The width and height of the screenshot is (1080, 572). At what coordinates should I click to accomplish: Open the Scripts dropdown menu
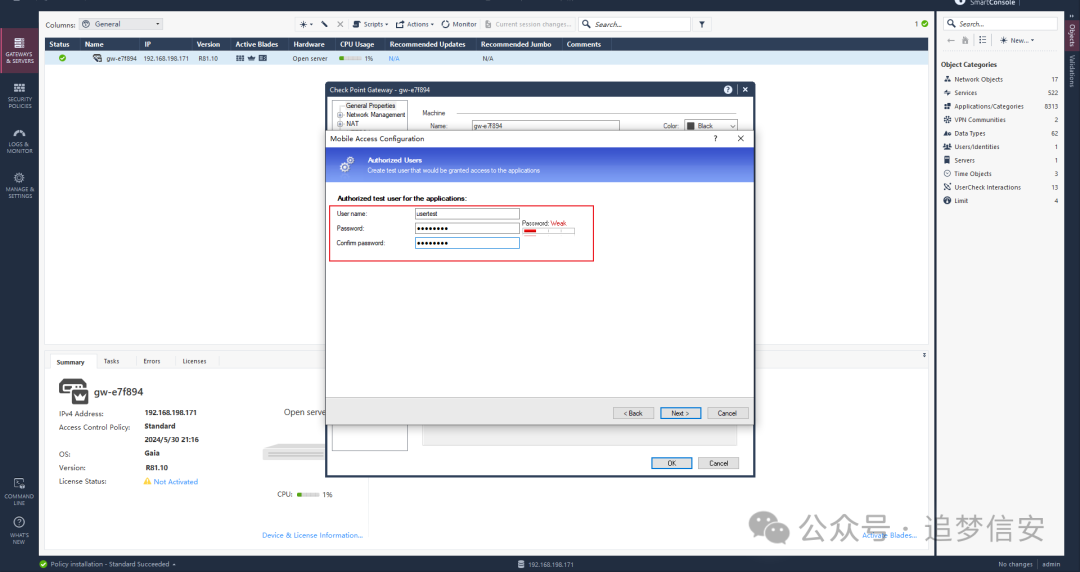point(371,24)
